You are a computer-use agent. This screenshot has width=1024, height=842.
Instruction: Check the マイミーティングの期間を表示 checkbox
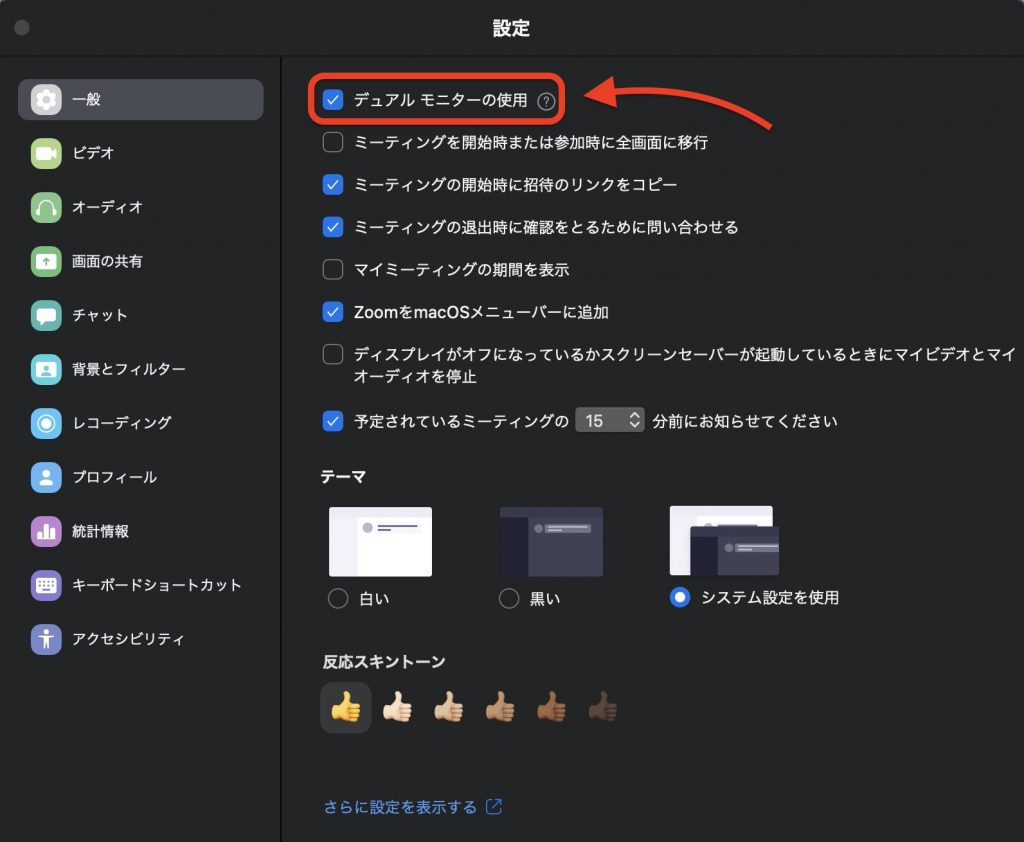coord(333,270)
